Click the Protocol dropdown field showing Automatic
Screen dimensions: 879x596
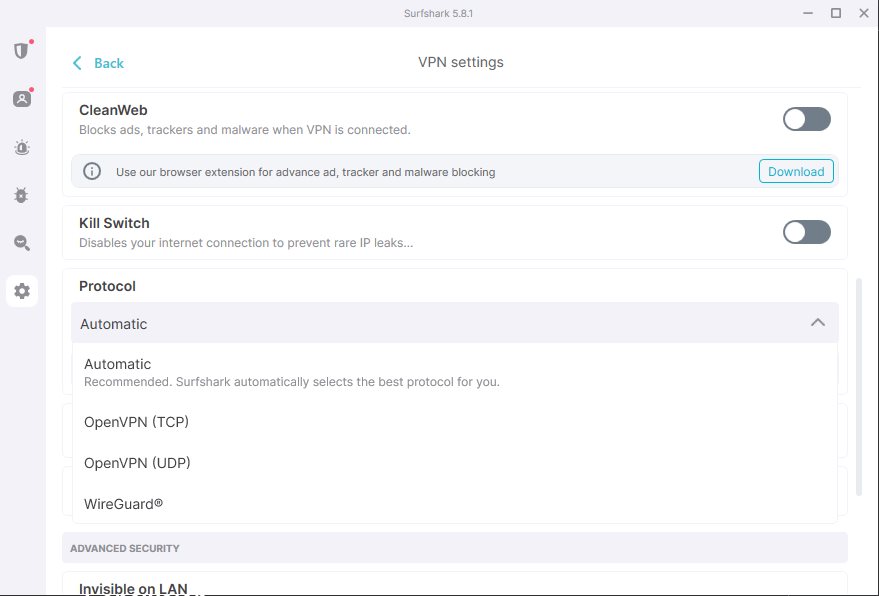click(x=440, y=324)
